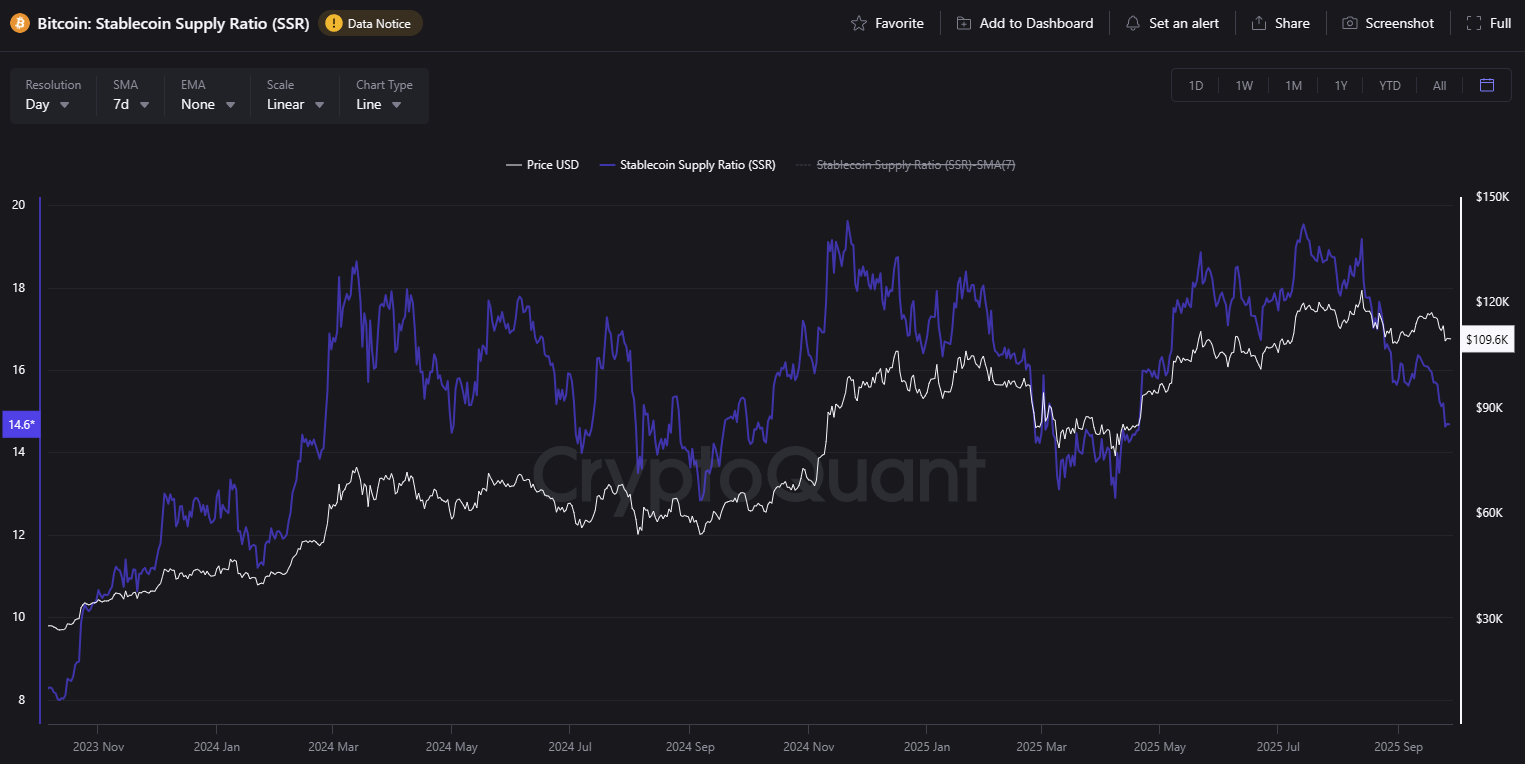1525x764 pixels.
Task: Click the $109.6K price label on right axis
Action: [1488, 340]
